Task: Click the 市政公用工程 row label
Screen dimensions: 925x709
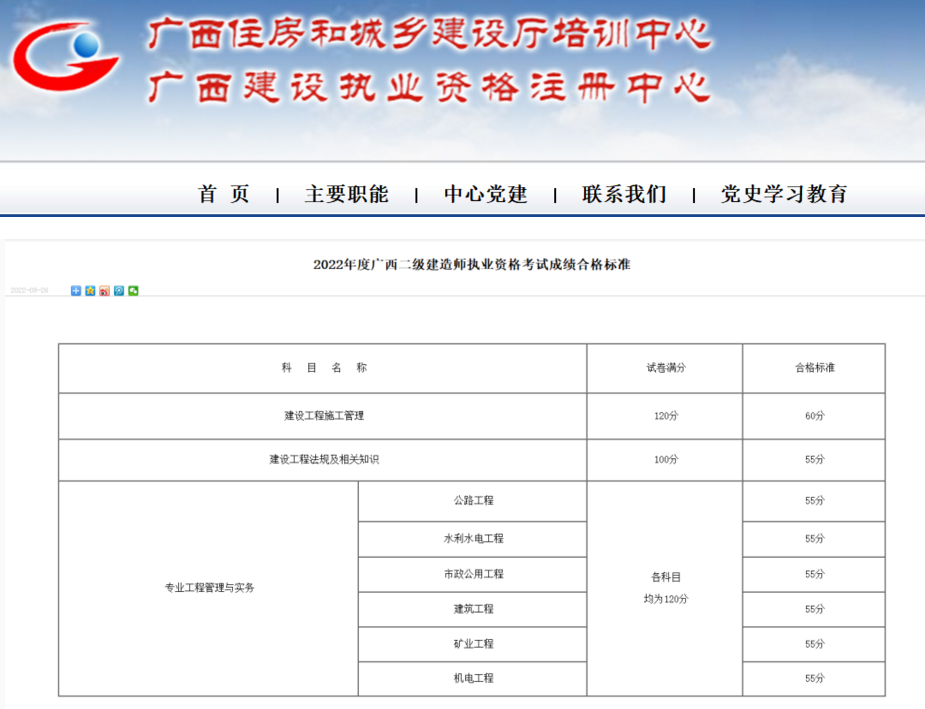Action: click(473, 574)
